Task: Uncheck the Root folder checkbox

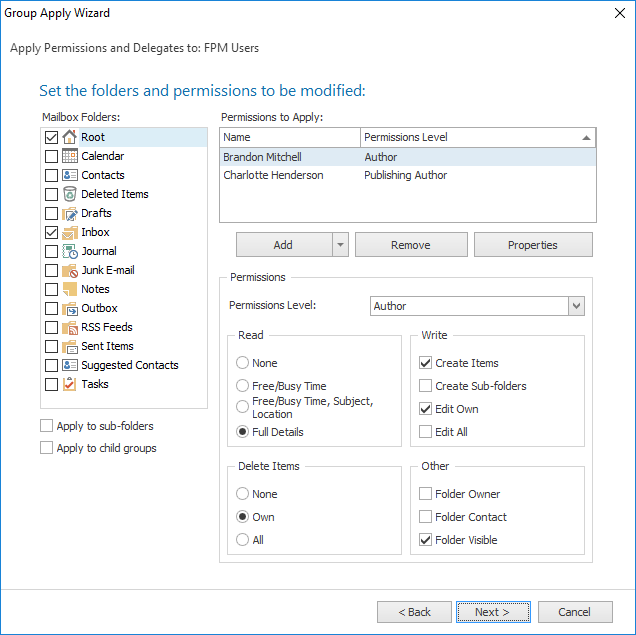Action: [52, 137]
